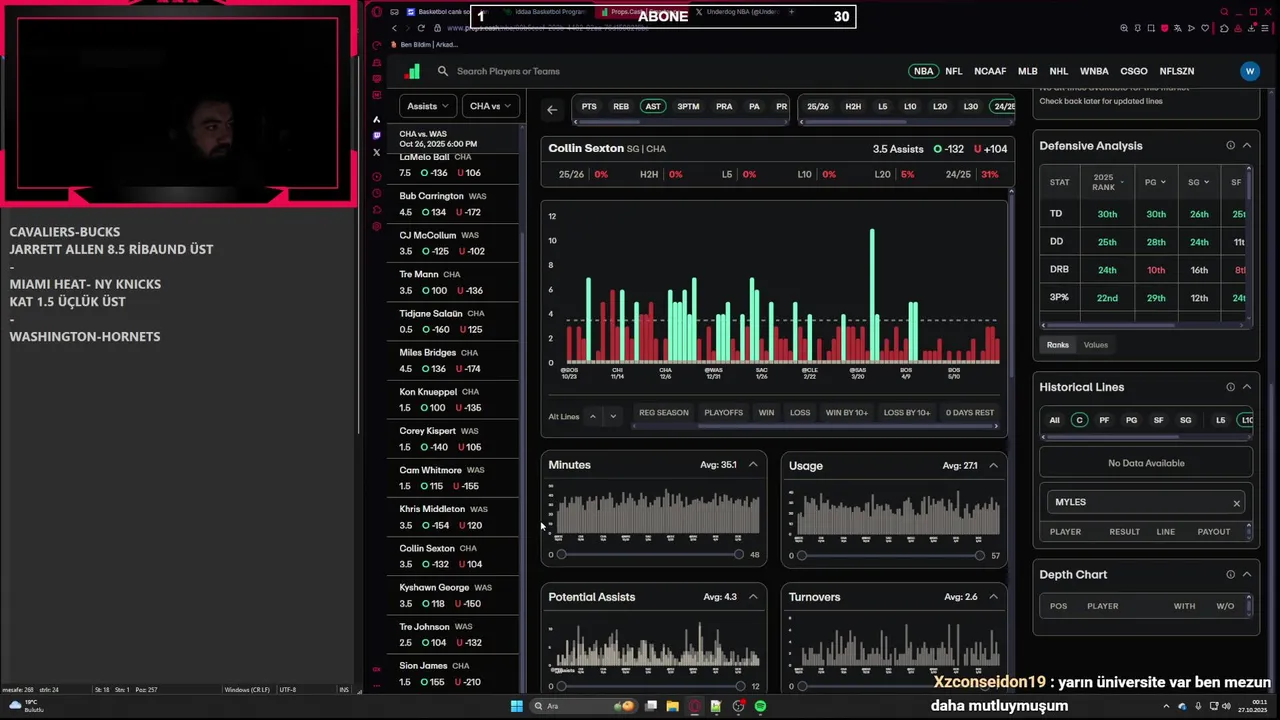The image size is (1280, 720).
Task: Toggle the L10 range filter in the top range bar
Action: coord(910,106)
